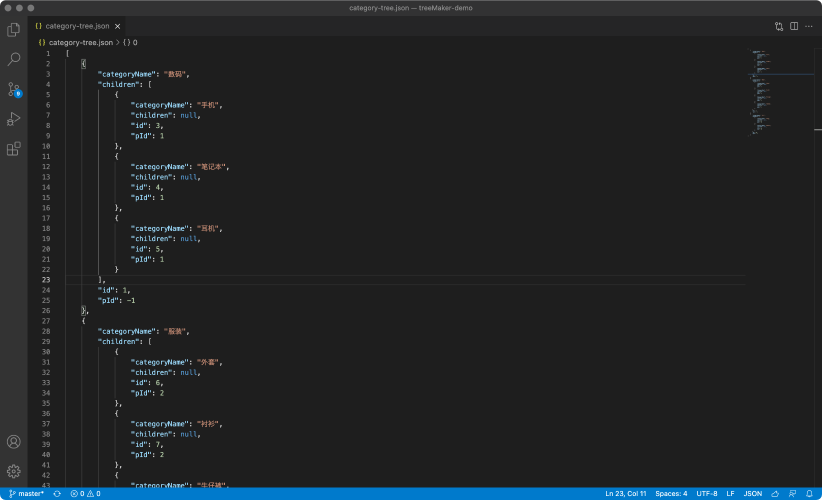Select the category-tree.json editor tab
822x500 pixels.
(76, 26)
